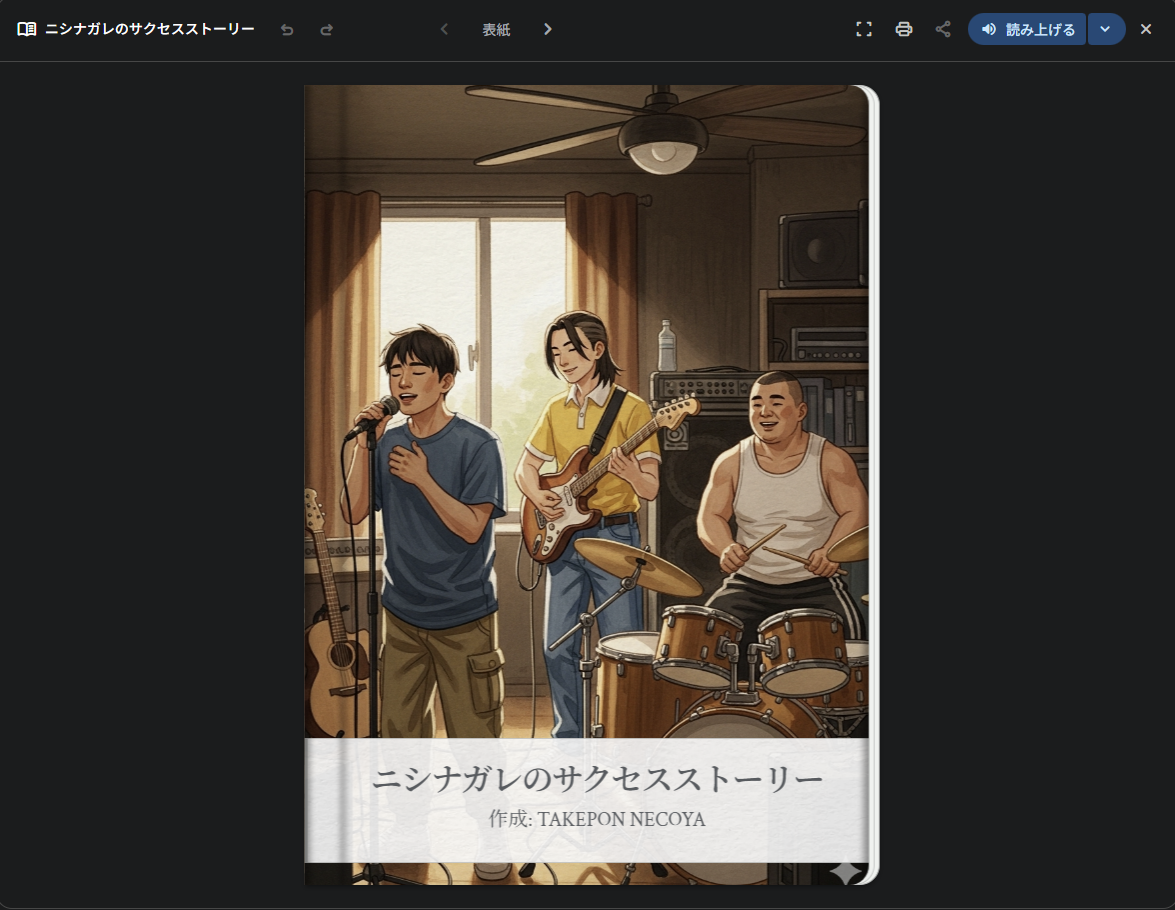
Task: Share the storybook
Action: click(x=943, y=29)
